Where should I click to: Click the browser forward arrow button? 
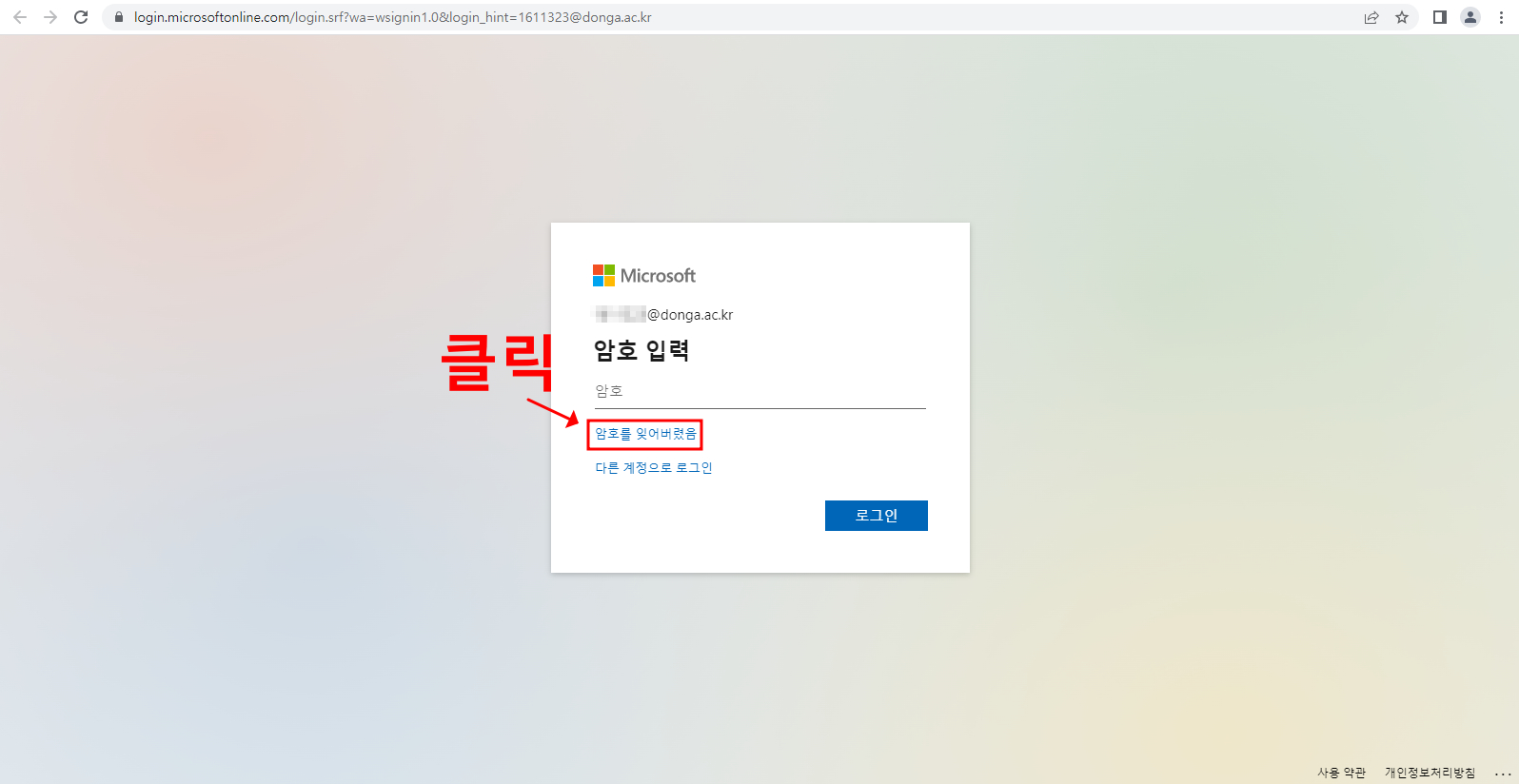50,17
